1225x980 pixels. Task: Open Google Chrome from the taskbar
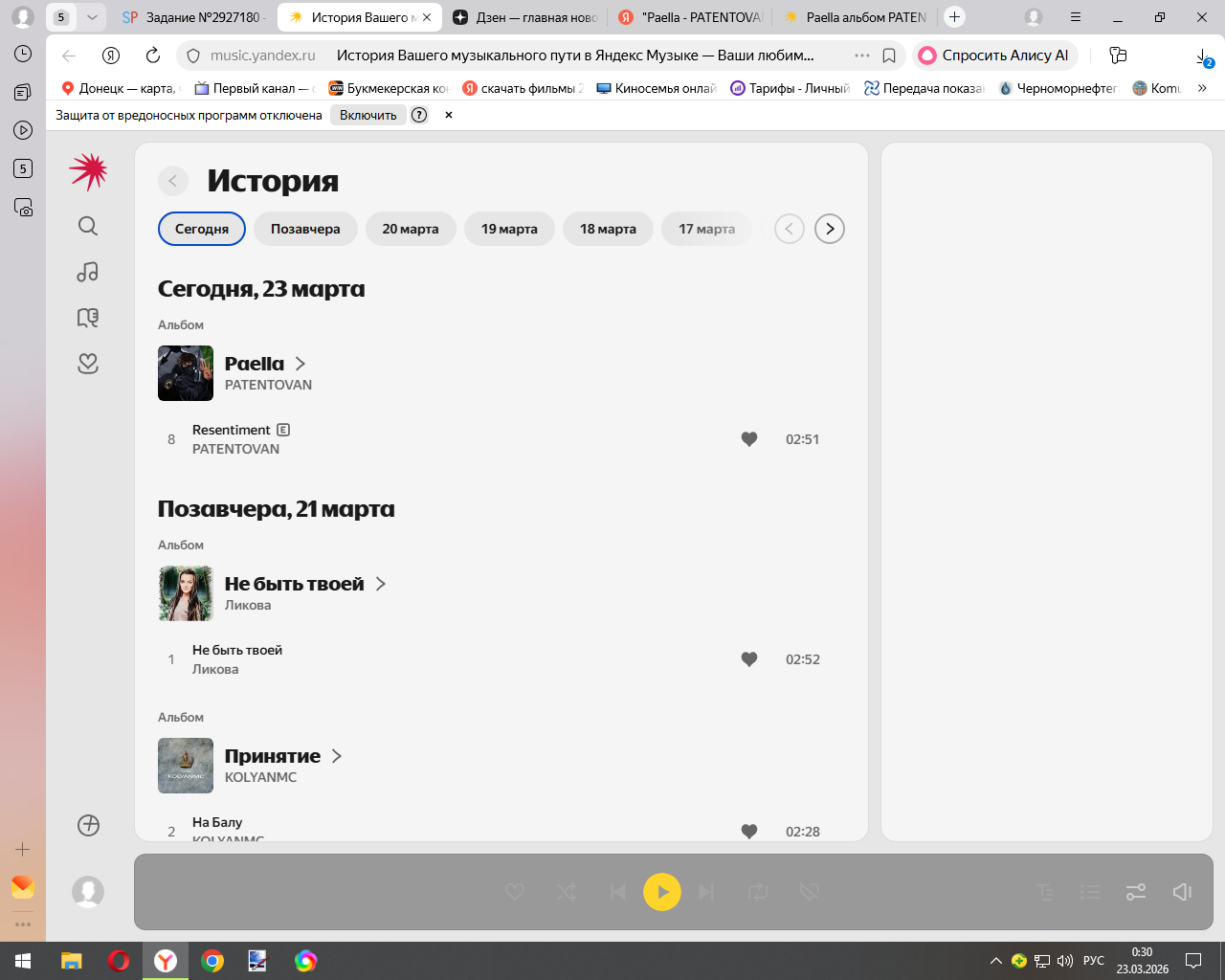click(212, 961)
